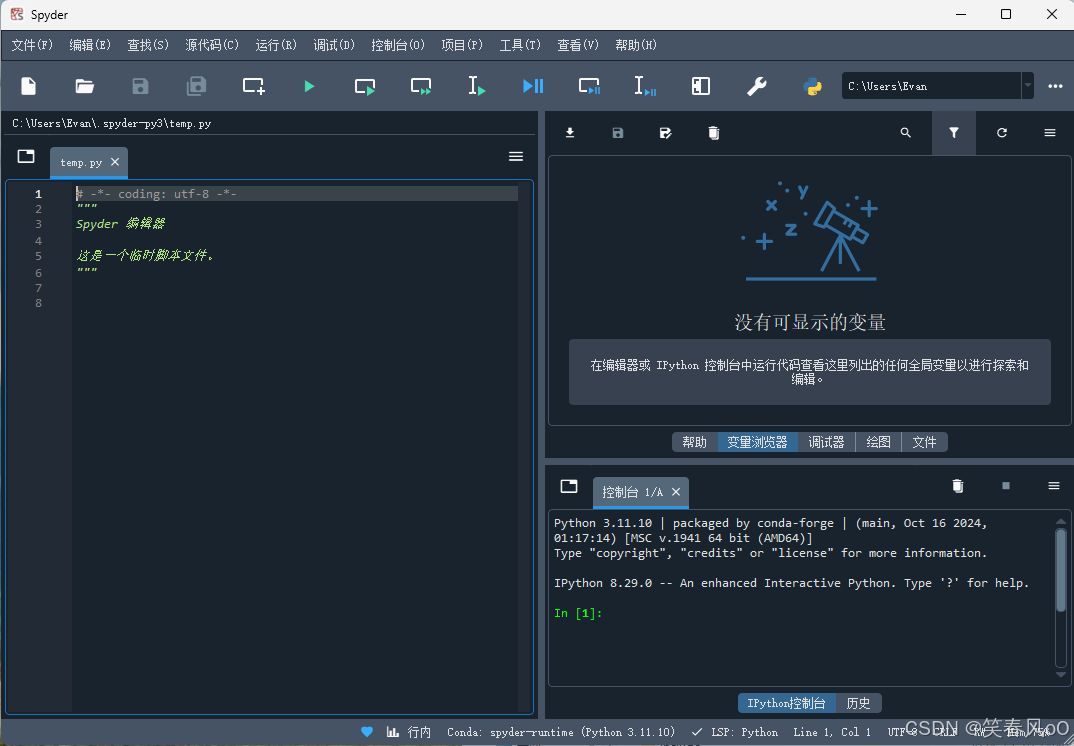Click the 行内 plots status entry

(x=409, y=732)
